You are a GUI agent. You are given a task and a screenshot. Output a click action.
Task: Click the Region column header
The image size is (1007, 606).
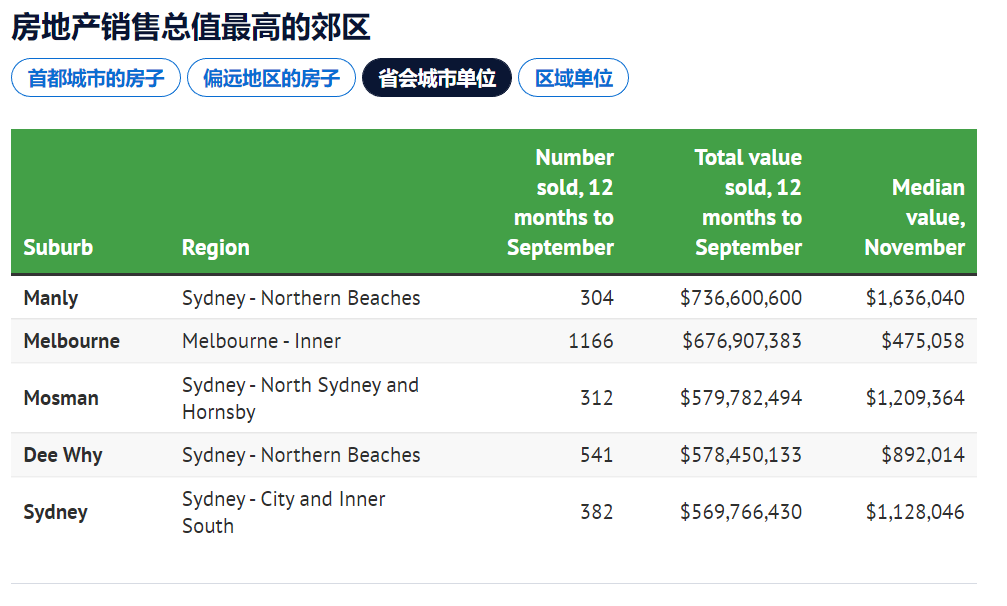(216, 248)
